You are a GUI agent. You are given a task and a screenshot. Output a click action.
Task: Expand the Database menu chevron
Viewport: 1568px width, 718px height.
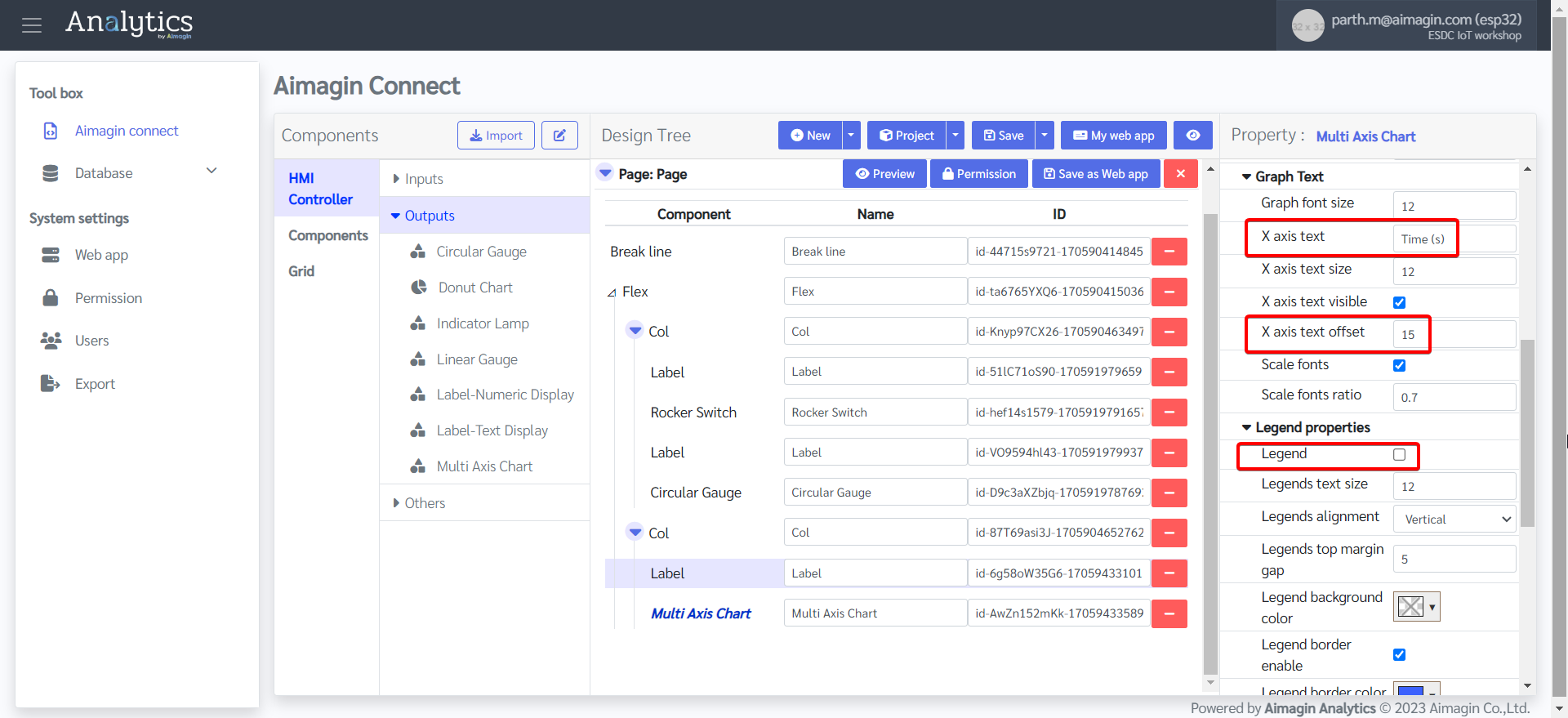(x=212, y=171)
